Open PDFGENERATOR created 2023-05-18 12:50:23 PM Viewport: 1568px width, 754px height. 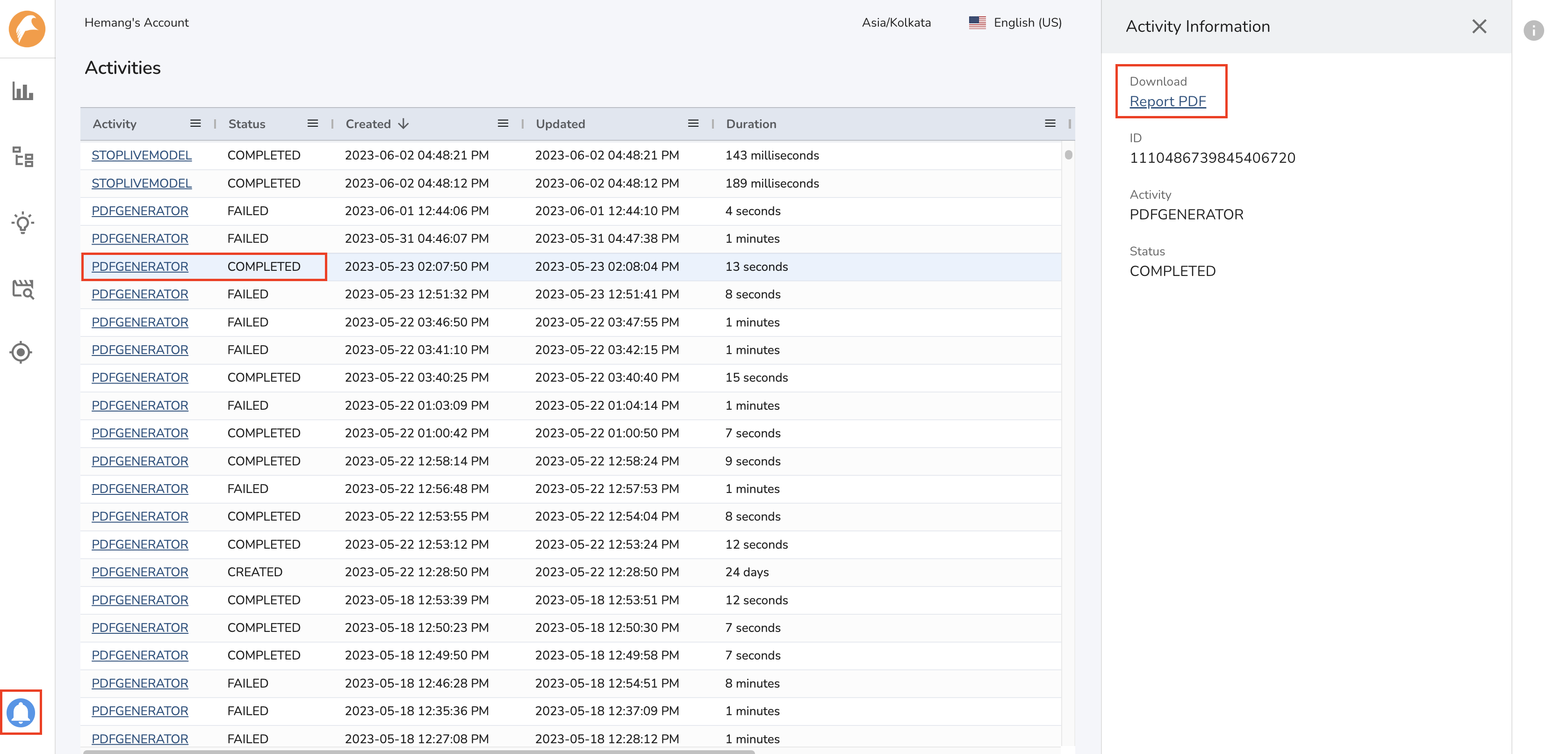[139, 627]
